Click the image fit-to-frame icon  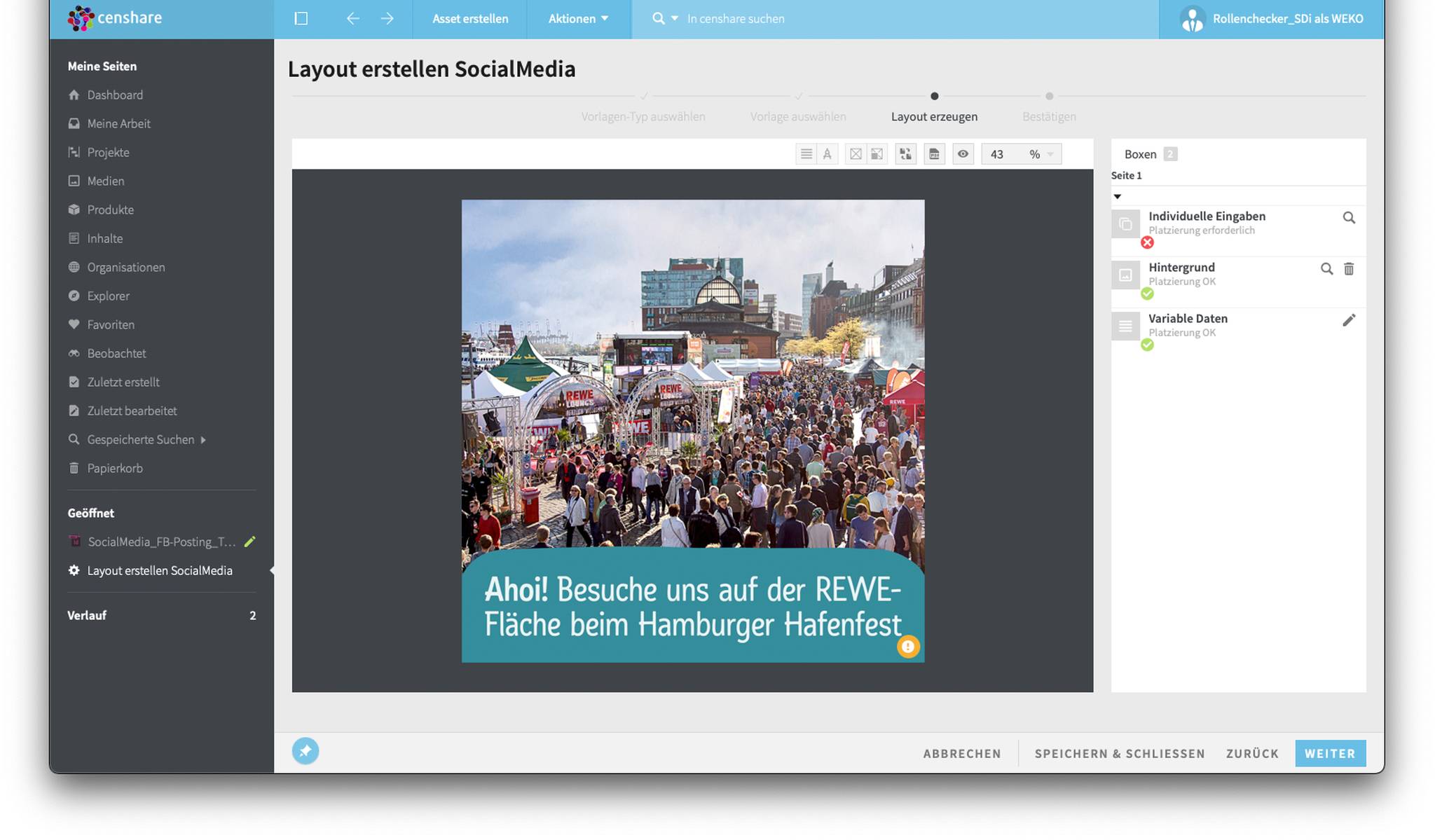[x=877, y=154]
